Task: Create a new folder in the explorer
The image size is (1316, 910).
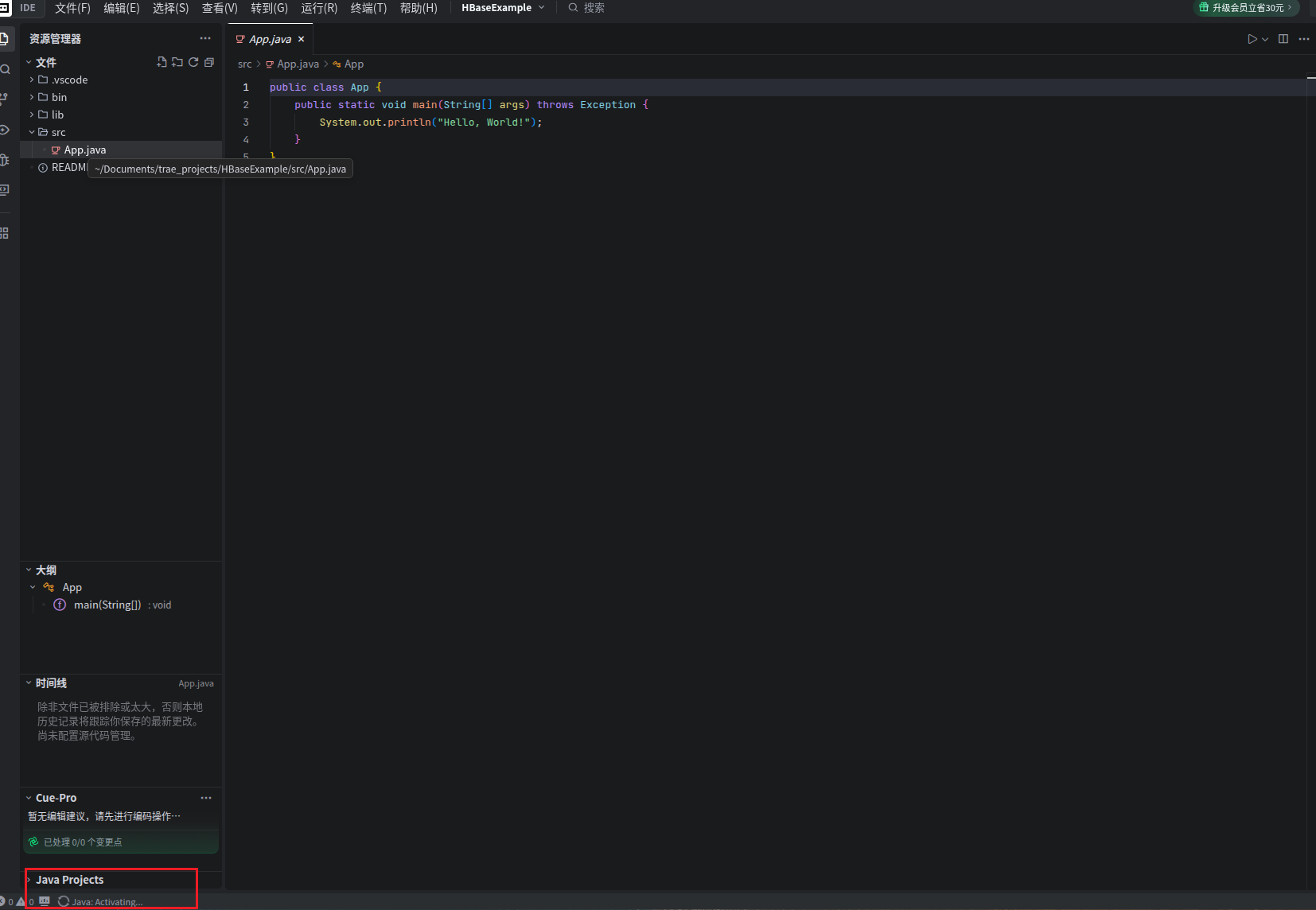Action: pyautogui.click(x=177, y=62)
